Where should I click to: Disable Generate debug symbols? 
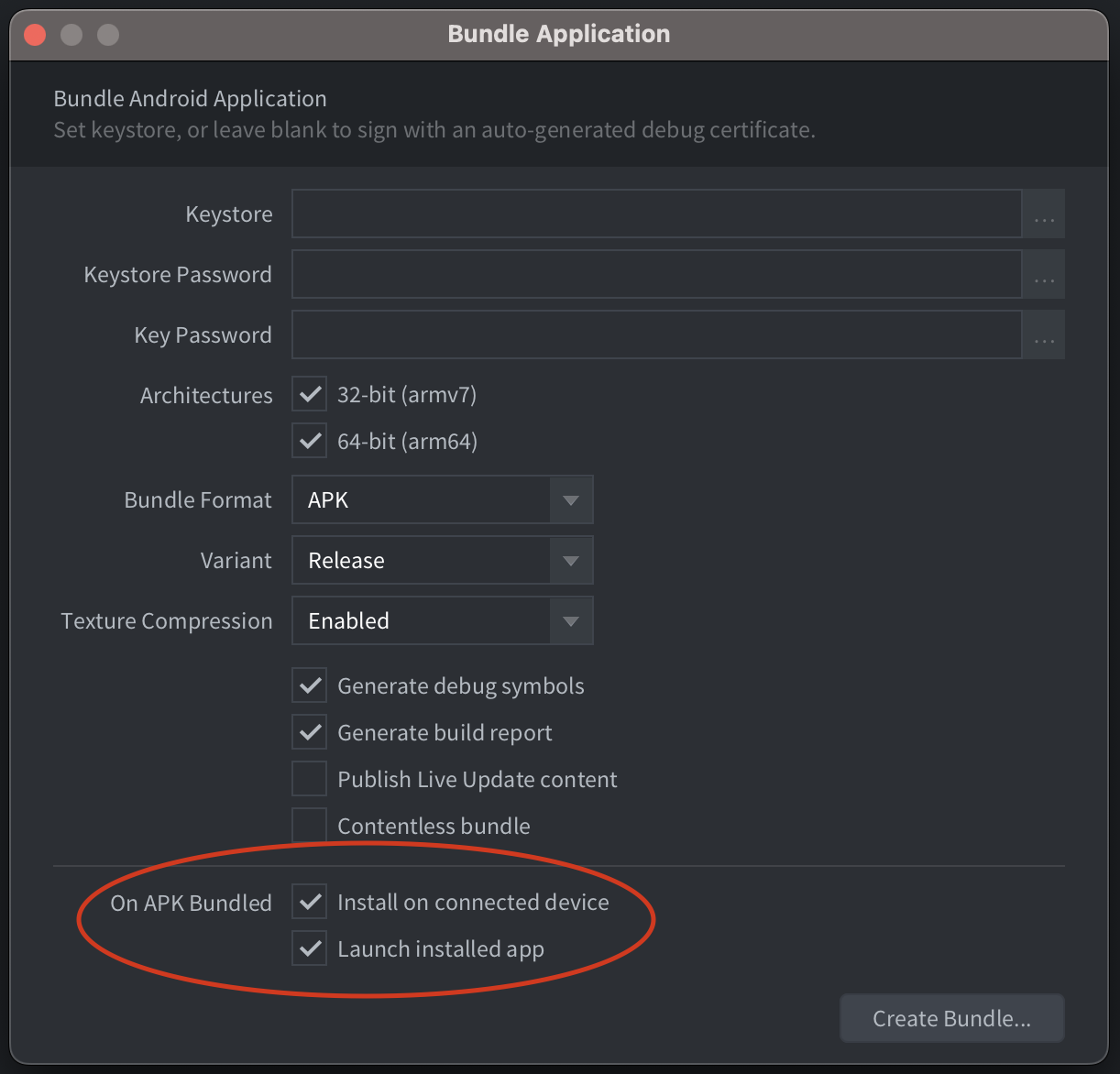tap(309, 685)
